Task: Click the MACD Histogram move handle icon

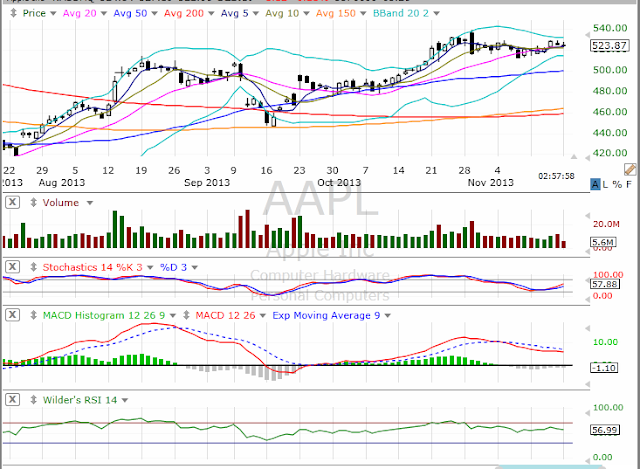Action: click(33, 315)
